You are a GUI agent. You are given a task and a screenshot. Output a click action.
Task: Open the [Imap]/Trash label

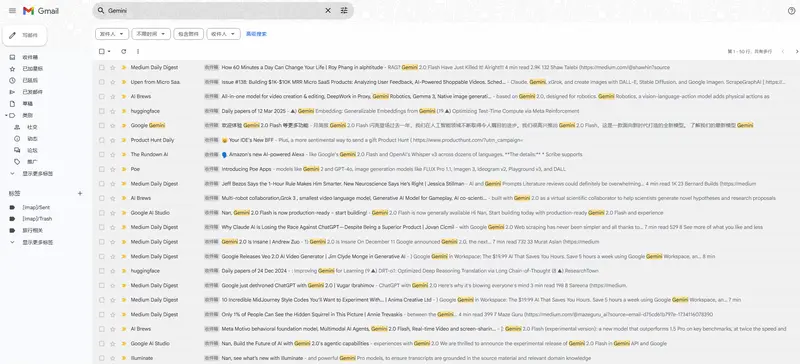click(37, 219)
